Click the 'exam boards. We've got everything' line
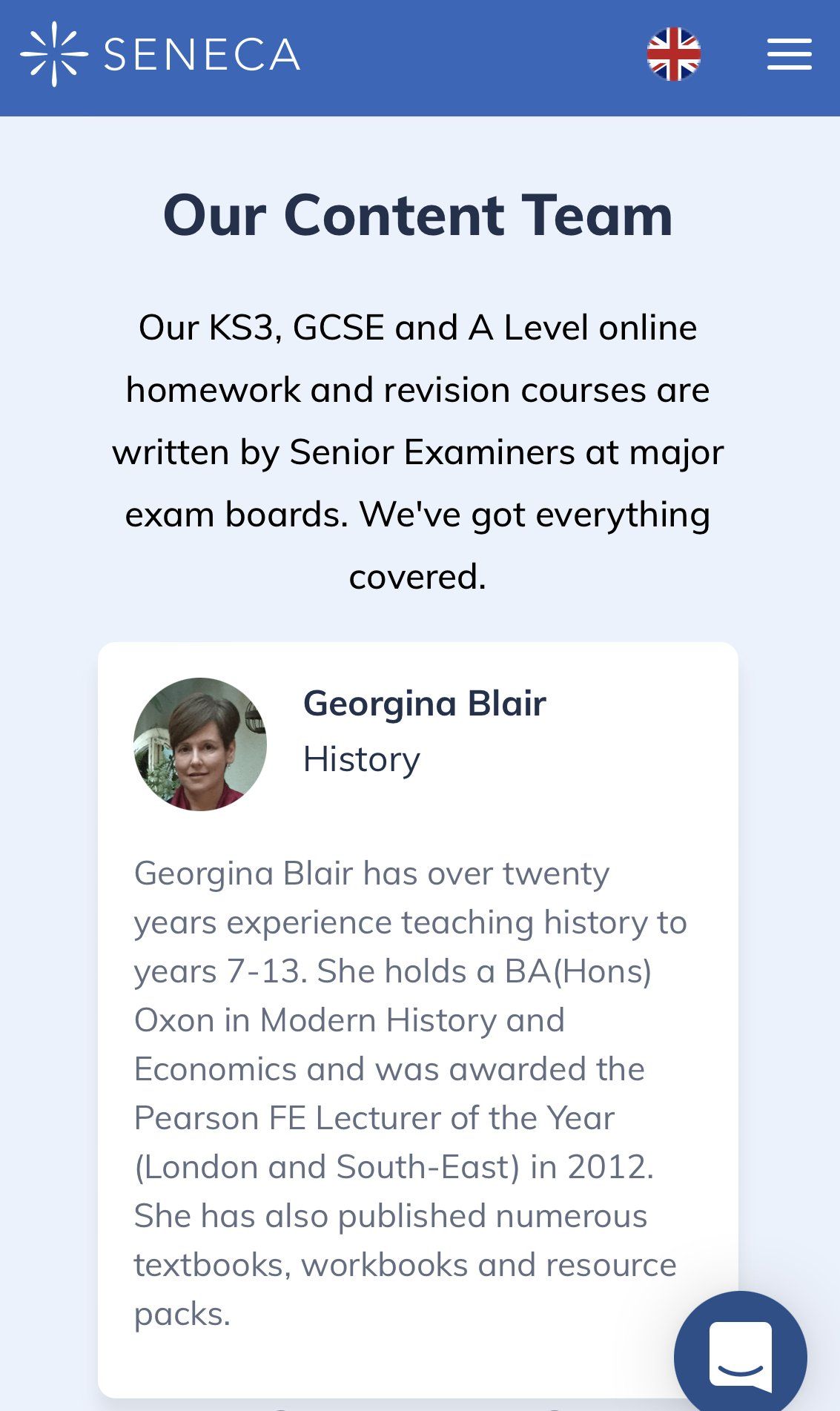Viewport: 840px width, 1411px height. pos(418,515)
